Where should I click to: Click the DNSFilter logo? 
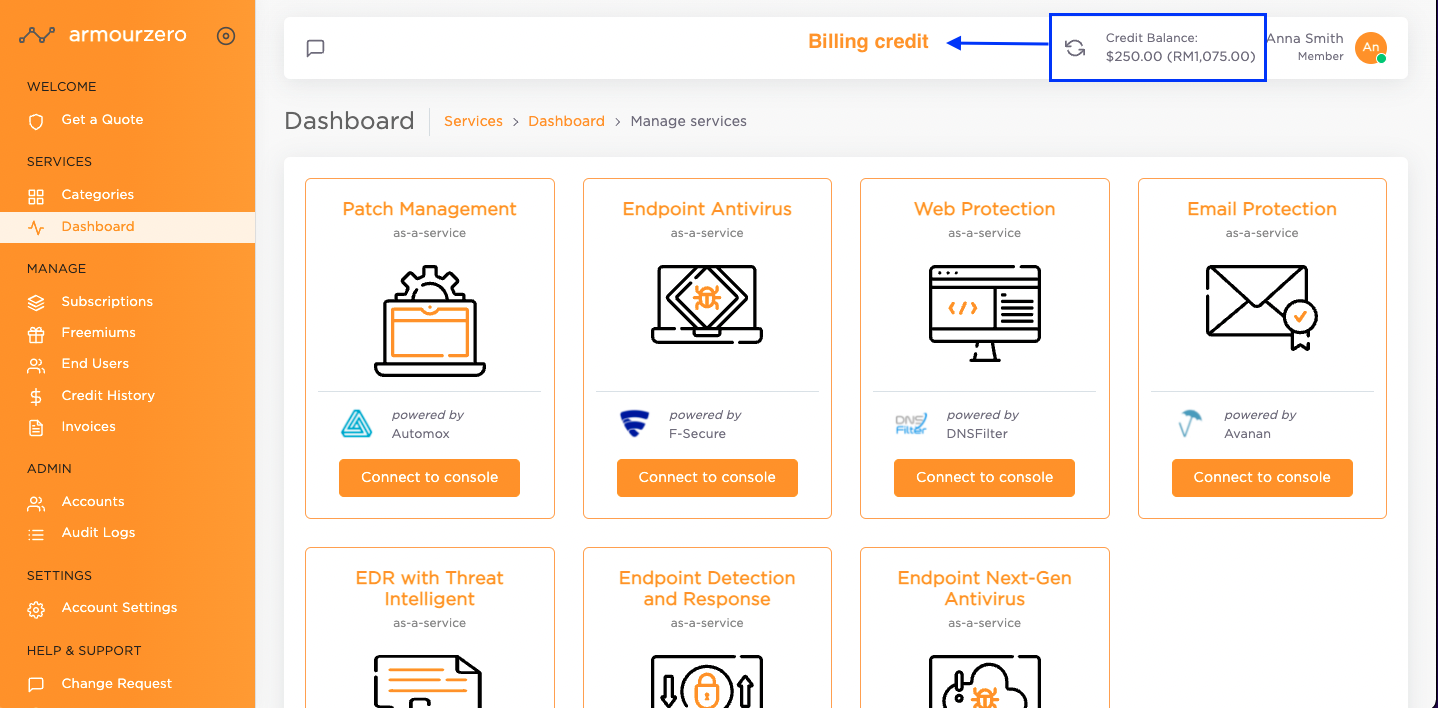click(911, 424)
